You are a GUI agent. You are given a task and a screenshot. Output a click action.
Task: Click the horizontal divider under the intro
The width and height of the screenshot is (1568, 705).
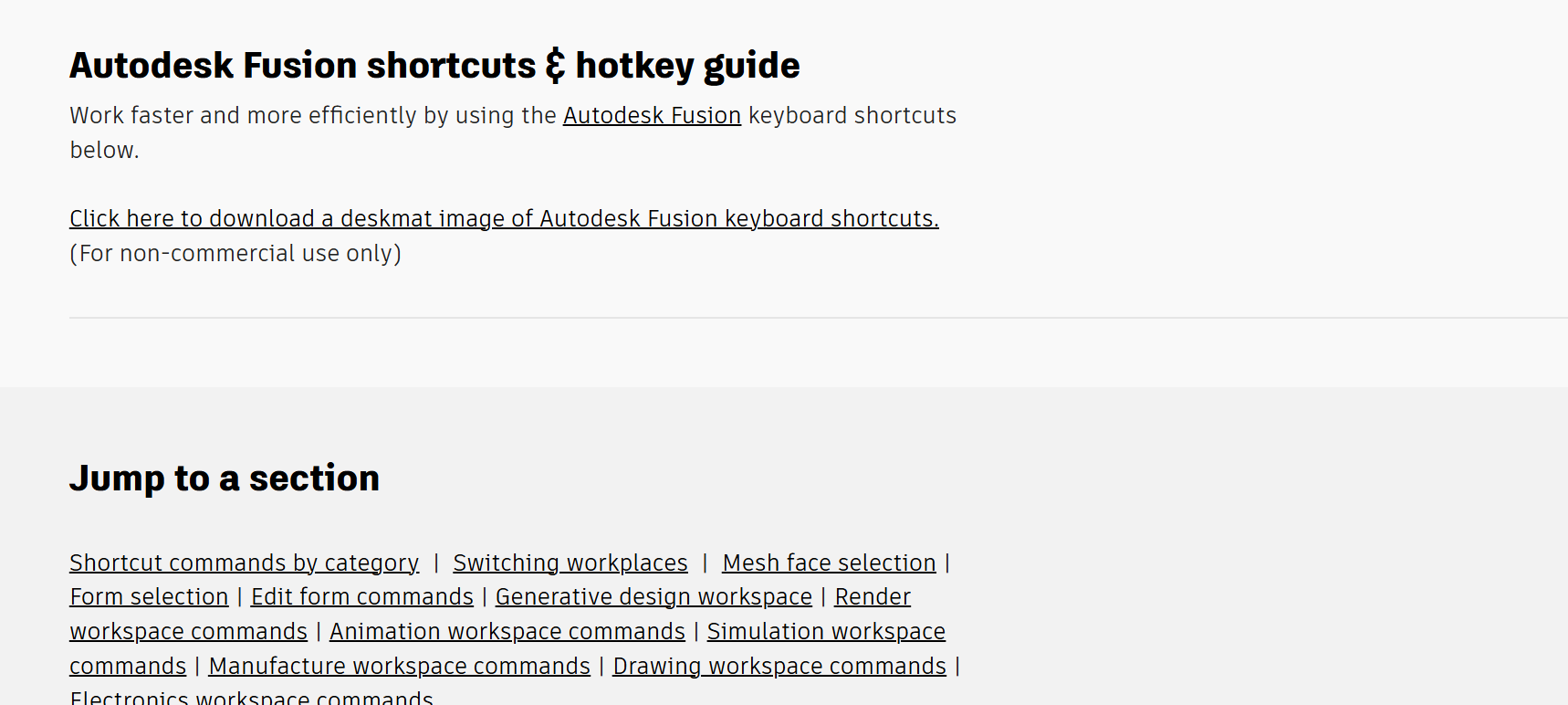click(819, 318)
